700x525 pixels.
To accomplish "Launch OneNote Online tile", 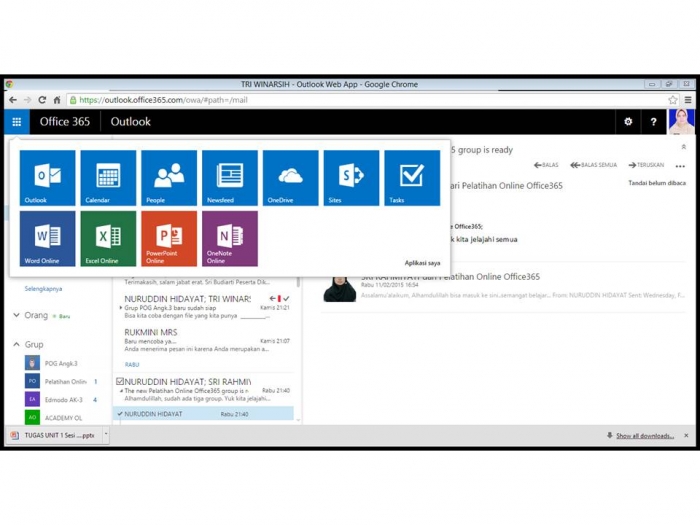I will click(x=229, y=238).
